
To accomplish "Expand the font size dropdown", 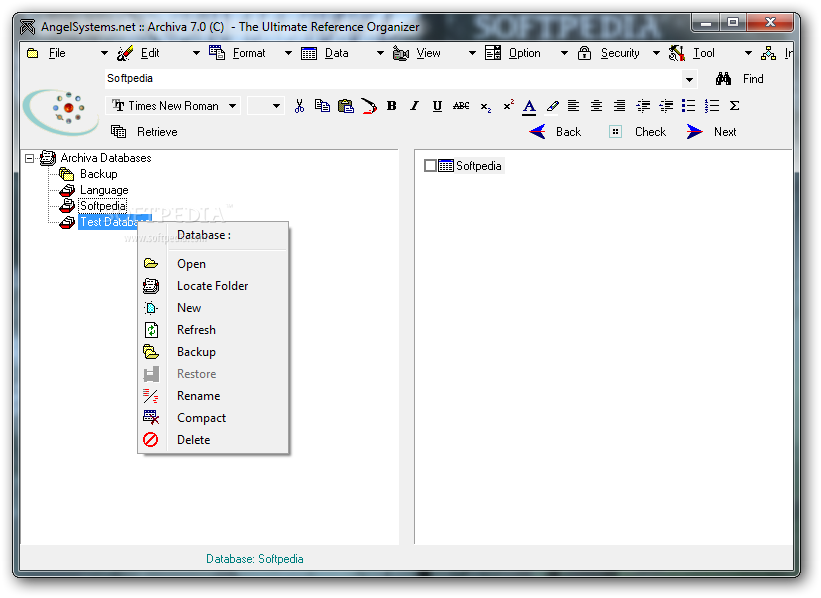I will coord(276,106).
